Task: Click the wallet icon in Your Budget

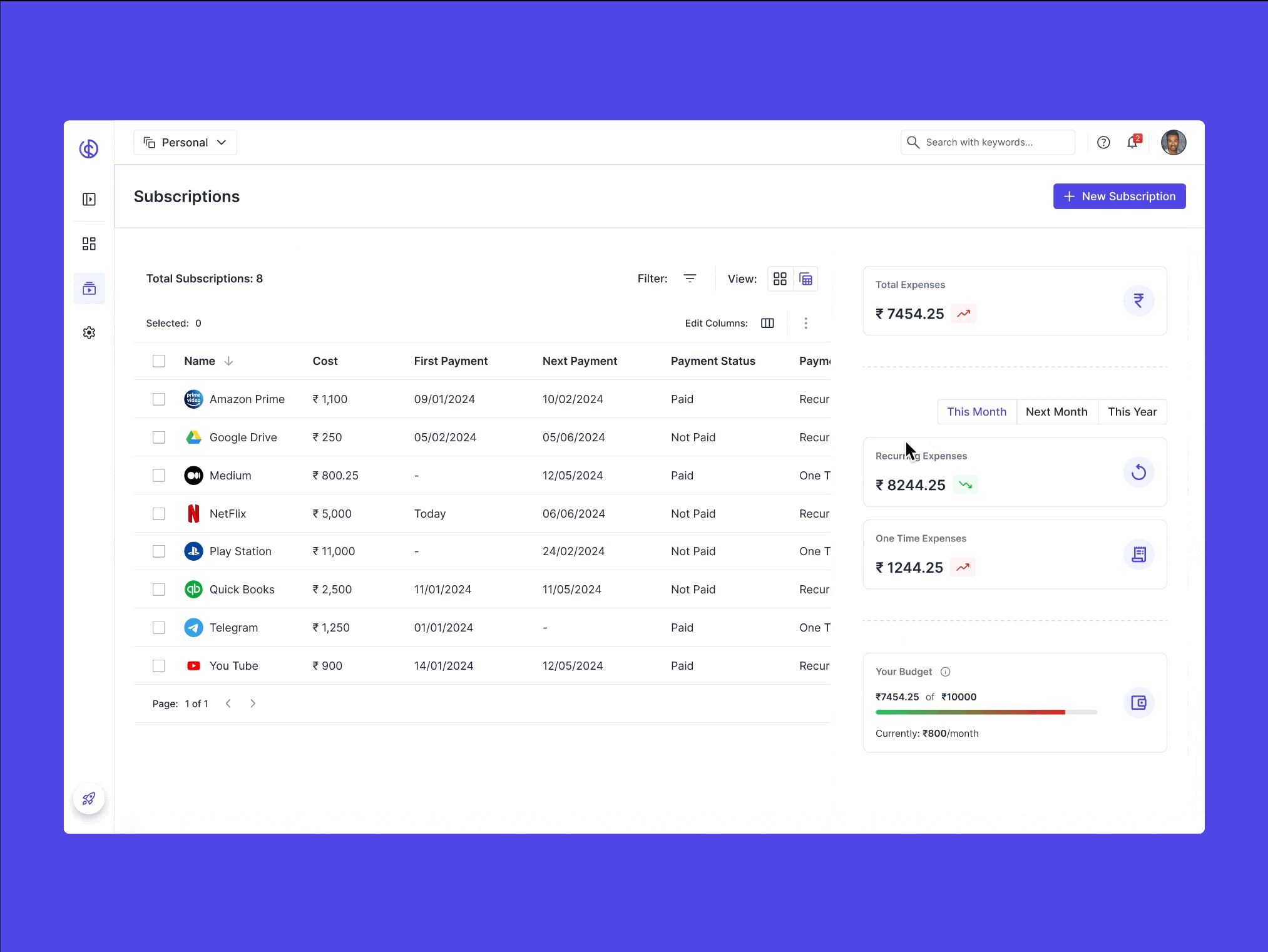Action: pyautogui.click(x=1138, y=703)
